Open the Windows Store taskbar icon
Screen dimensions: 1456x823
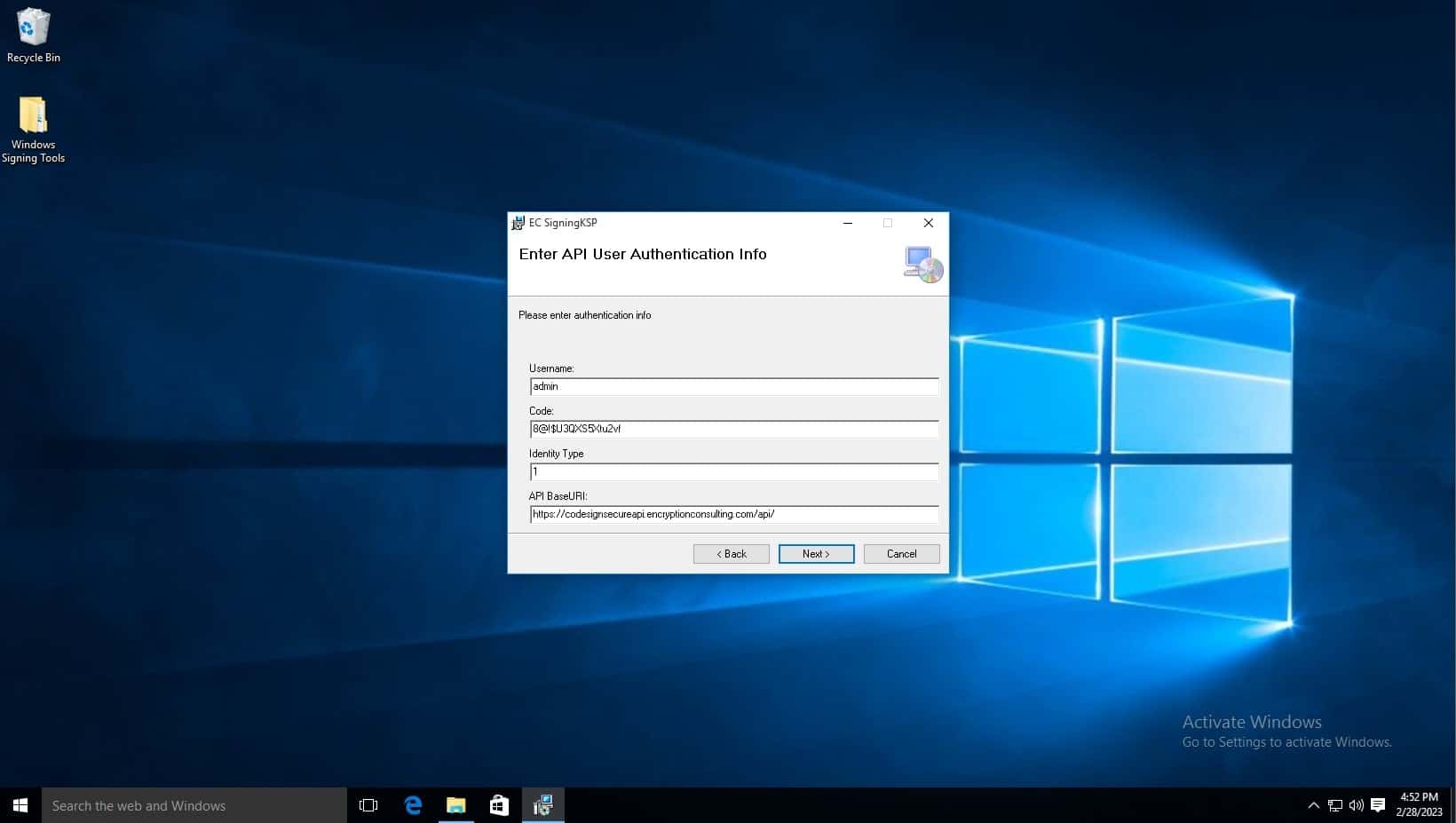[x=499, y=805]
